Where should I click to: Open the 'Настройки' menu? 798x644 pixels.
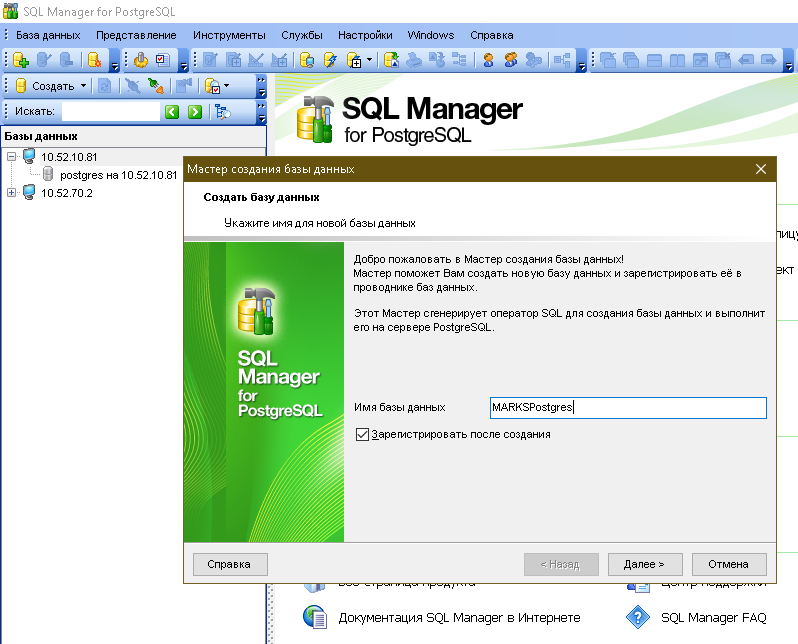365,35
